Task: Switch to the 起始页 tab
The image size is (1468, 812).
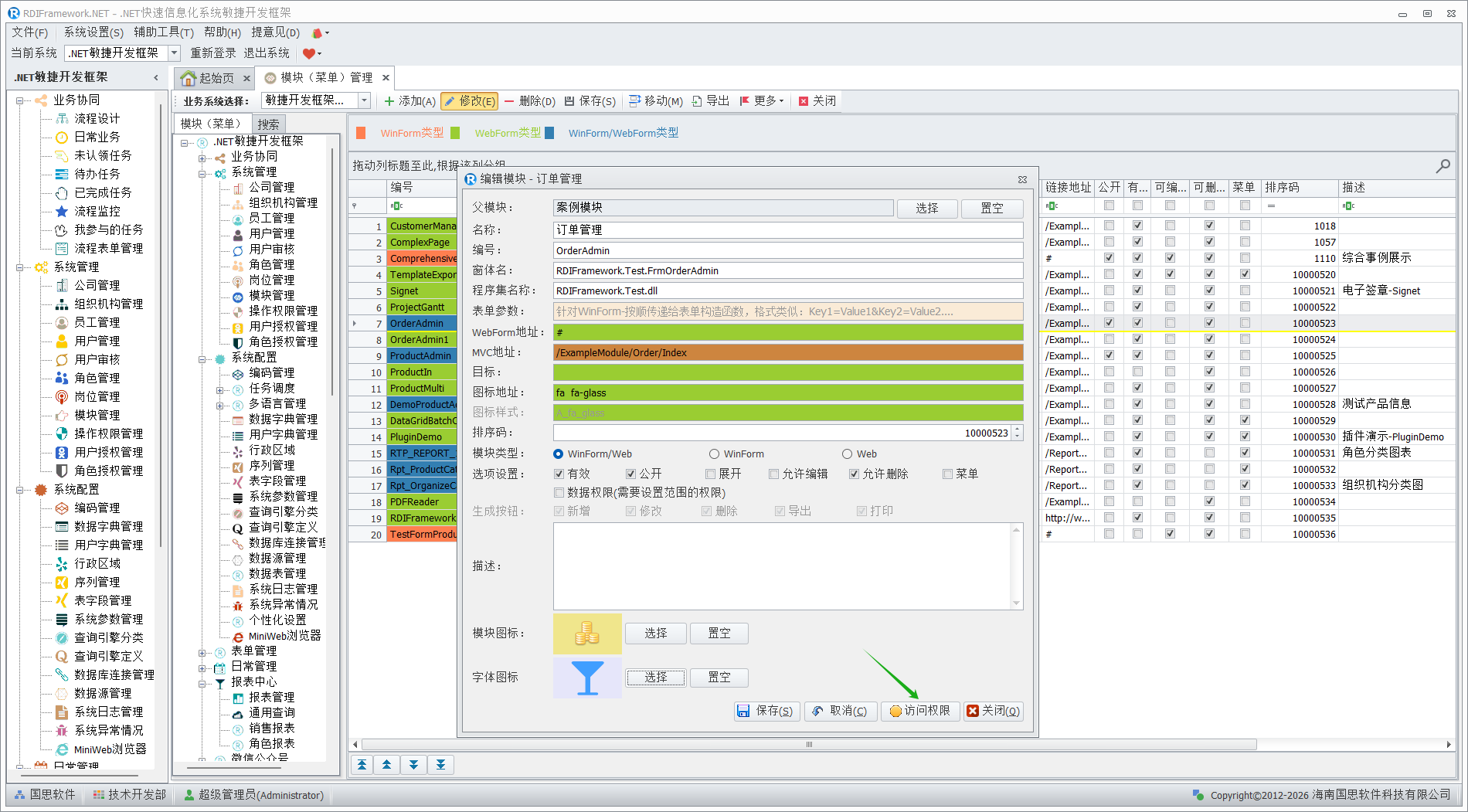Action: 209,78
